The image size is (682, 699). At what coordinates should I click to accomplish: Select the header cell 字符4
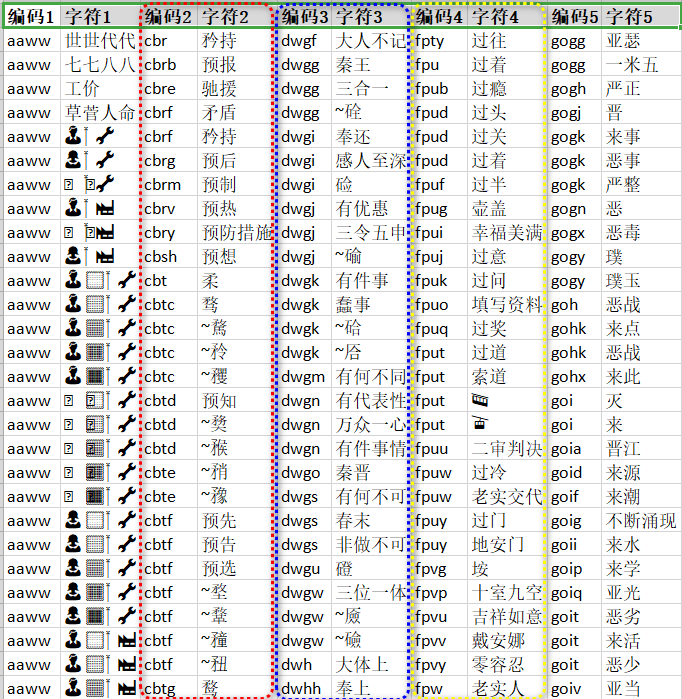(x=506, y=17)
